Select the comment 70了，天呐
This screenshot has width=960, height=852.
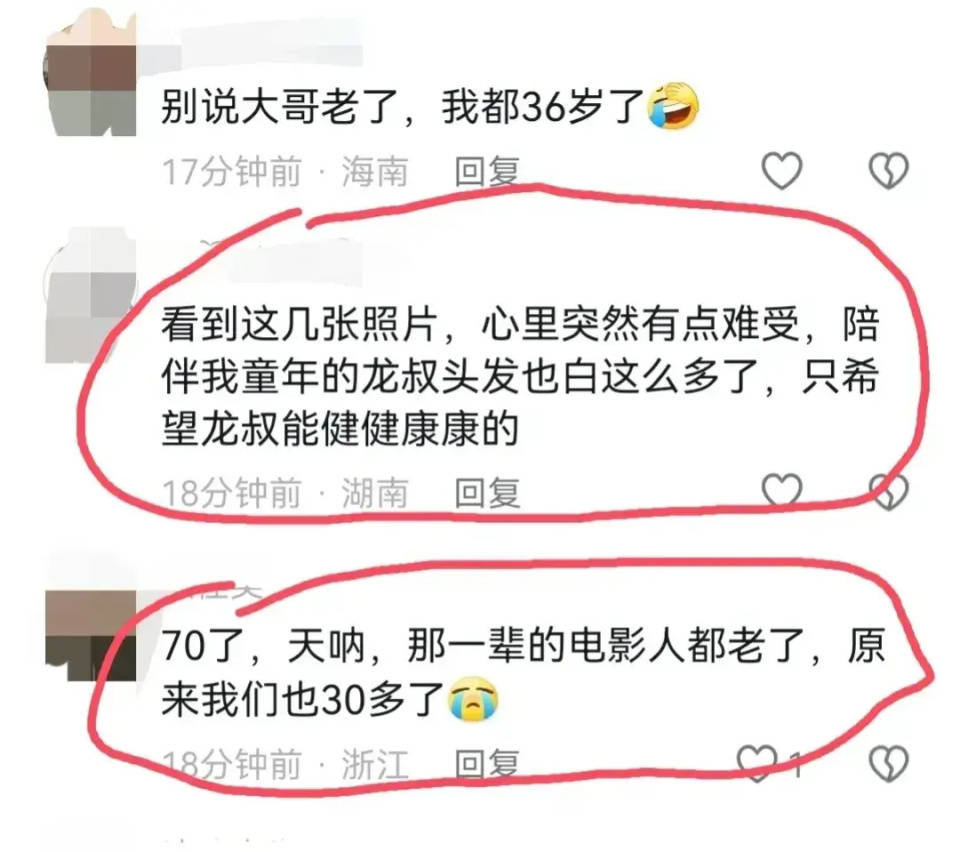click(523, 672)
